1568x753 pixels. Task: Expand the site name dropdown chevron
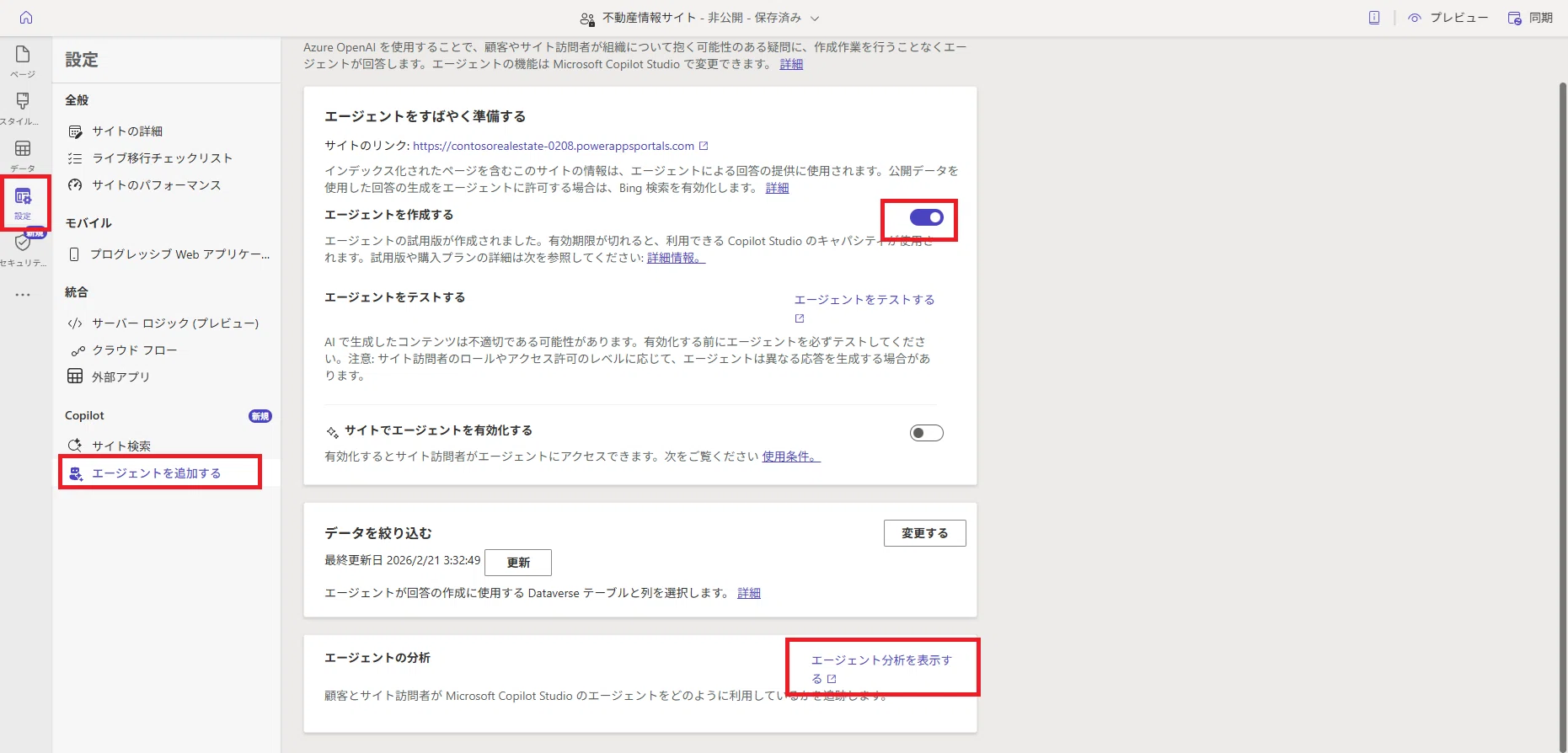pos(815,19)
